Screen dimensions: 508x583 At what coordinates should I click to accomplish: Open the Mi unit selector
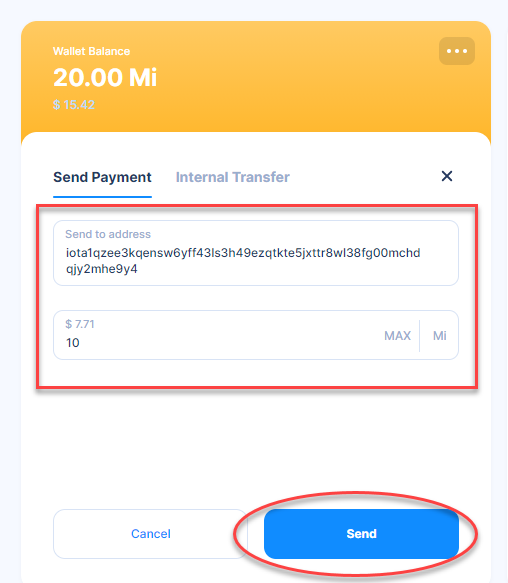coord(440,336)
